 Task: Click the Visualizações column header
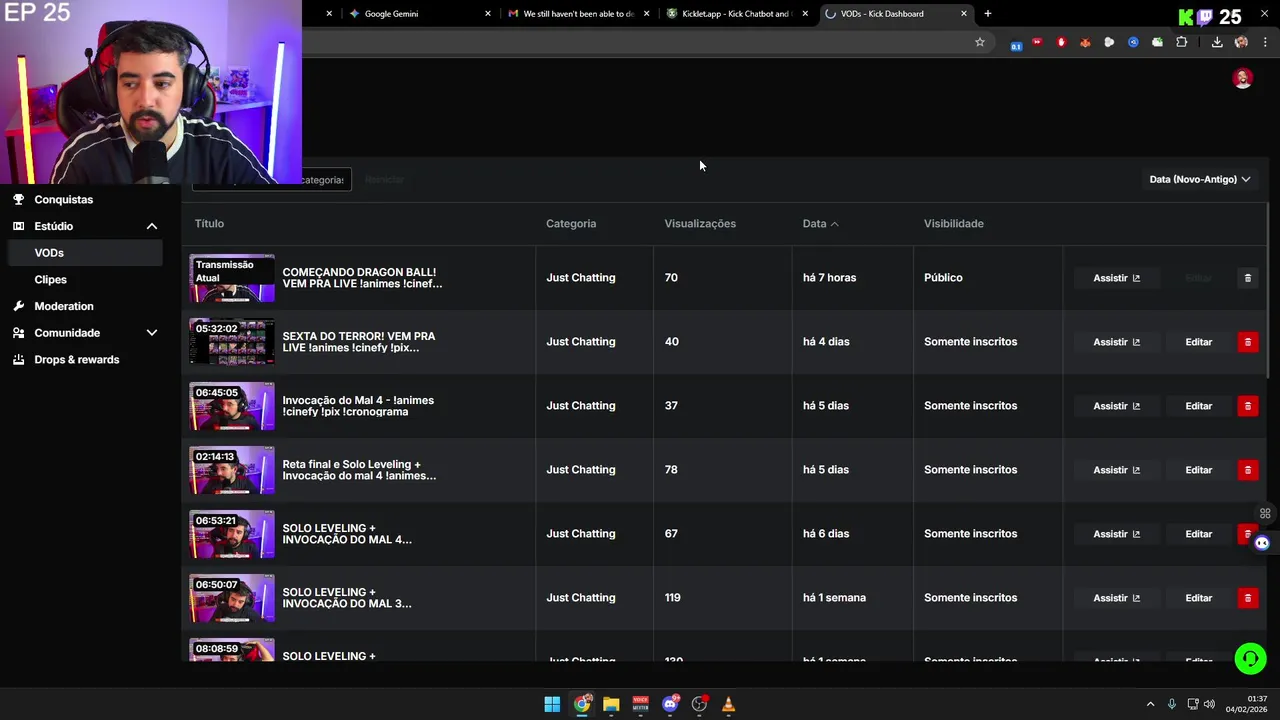click(700, 224)
